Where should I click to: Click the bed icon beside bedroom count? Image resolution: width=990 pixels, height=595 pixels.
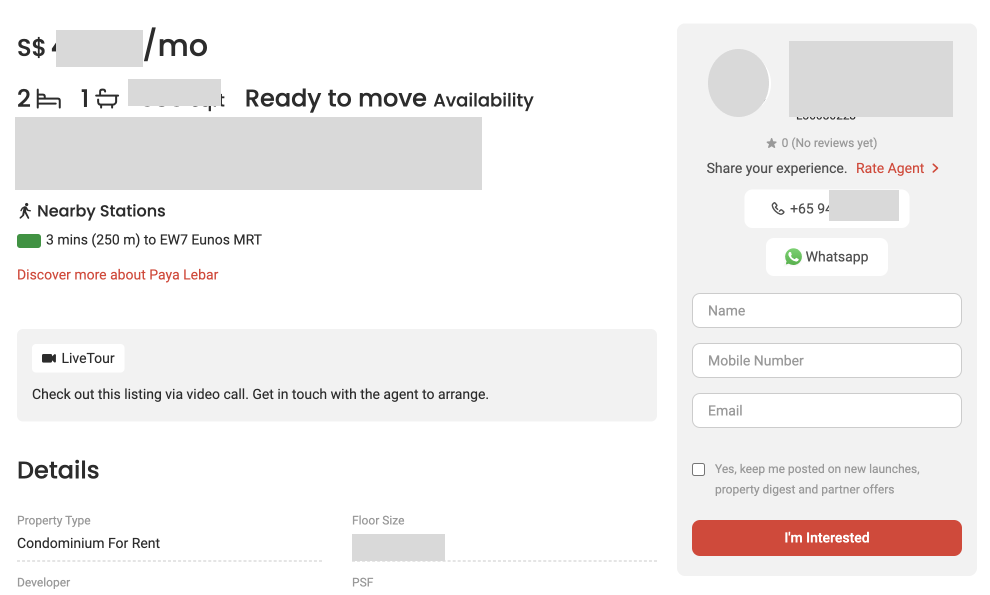tap(49, 99)
